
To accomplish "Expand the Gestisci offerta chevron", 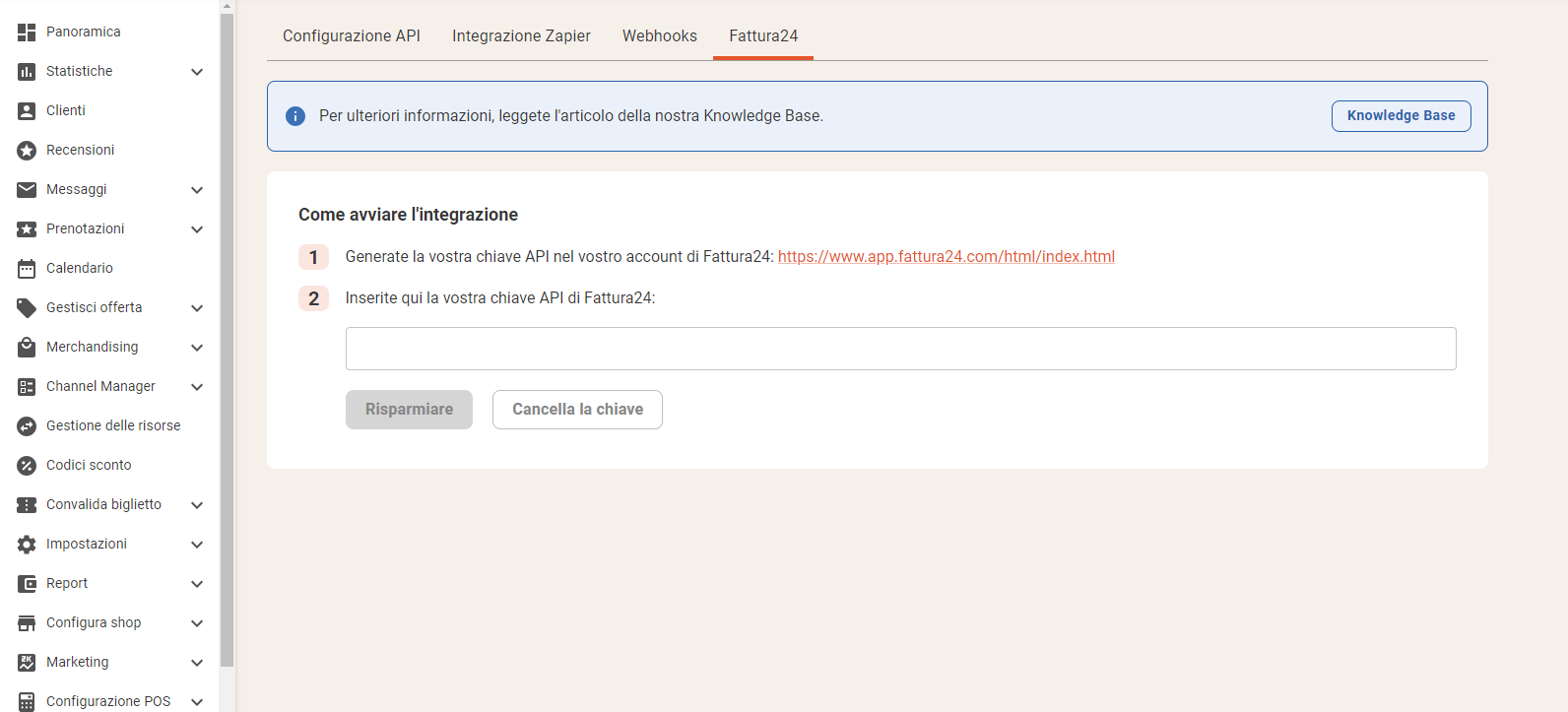I will click(x=197, y=308).
